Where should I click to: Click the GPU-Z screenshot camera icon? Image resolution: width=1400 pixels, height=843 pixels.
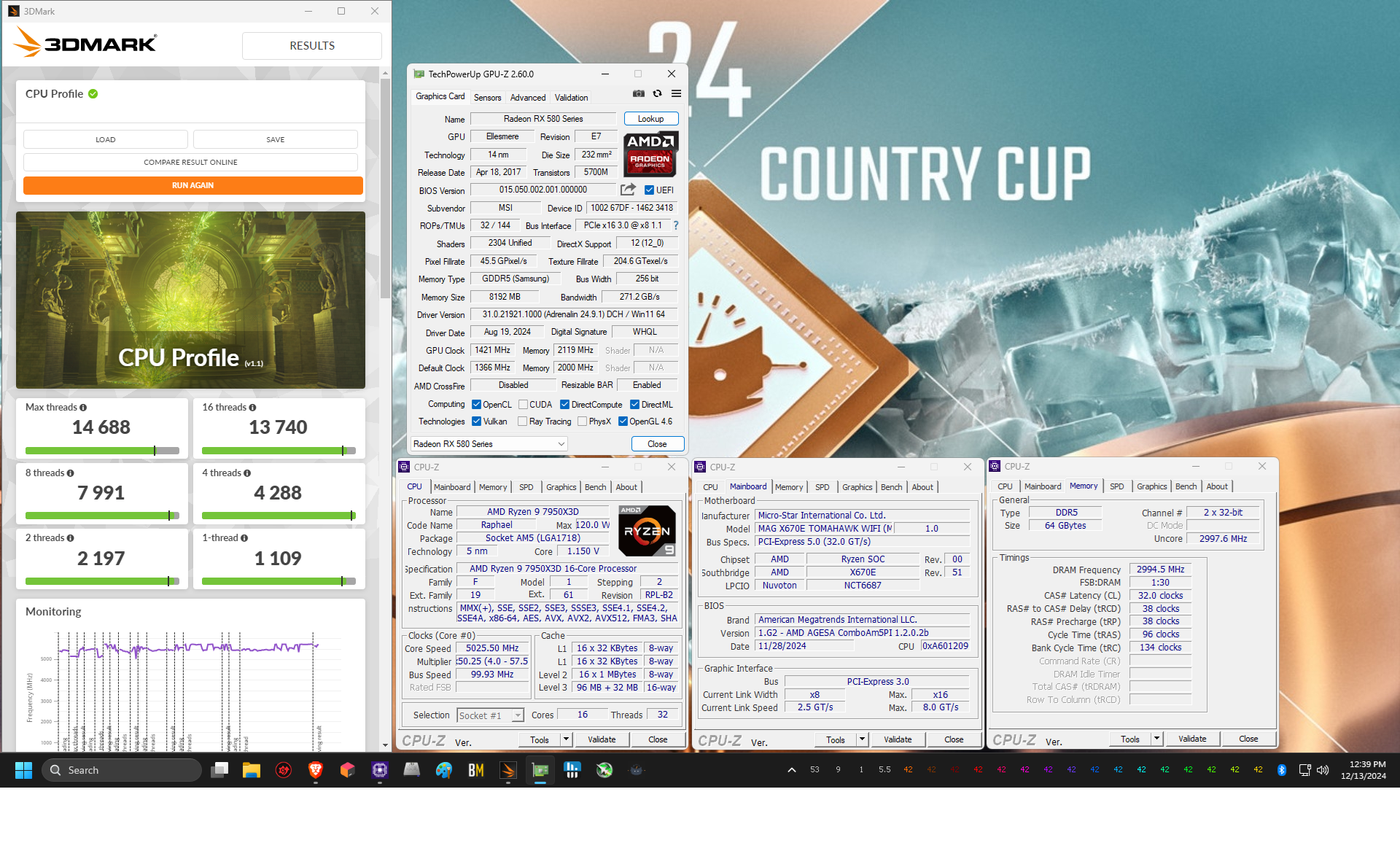638,94
